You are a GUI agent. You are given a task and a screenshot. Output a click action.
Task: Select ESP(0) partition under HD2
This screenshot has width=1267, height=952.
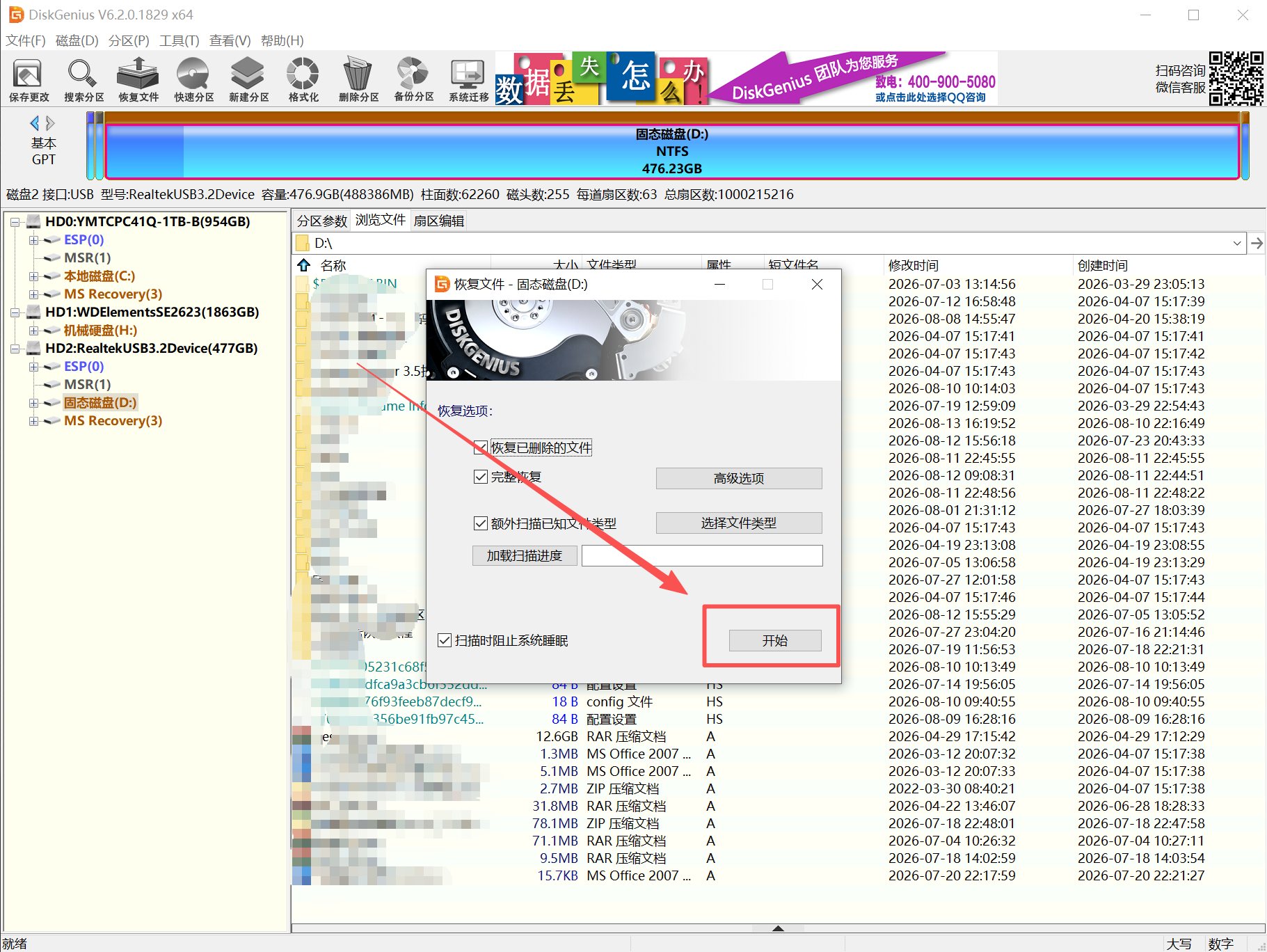[84, 366]
